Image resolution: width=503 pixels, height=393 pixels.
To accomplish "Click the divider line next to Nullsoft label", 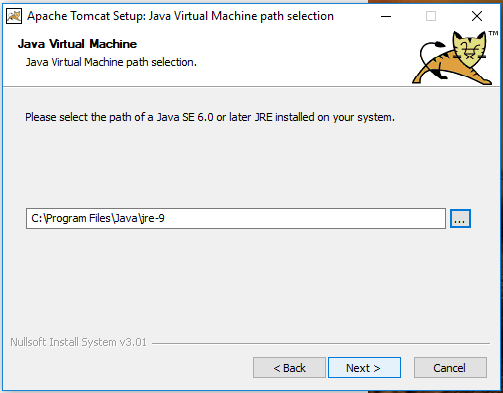I will tap(321, 343).
